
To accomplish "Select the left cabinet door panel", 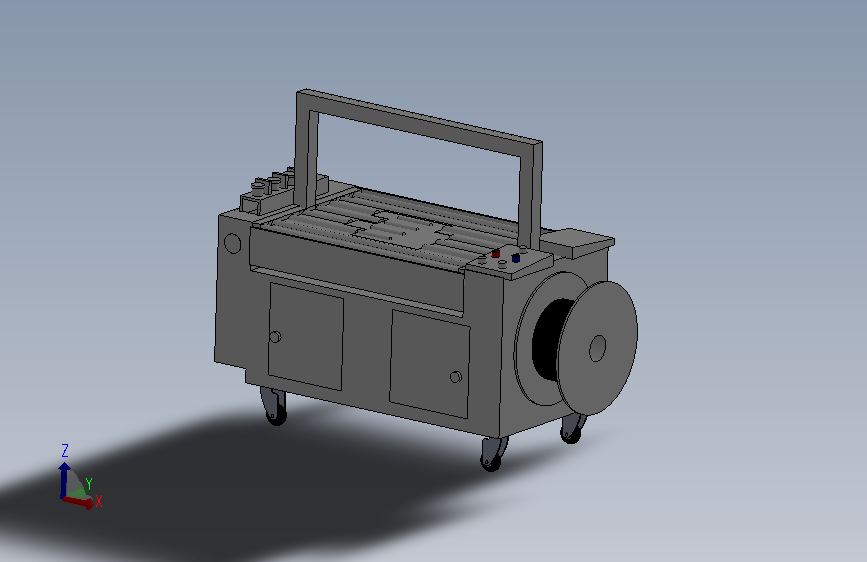I will (305, 336).
